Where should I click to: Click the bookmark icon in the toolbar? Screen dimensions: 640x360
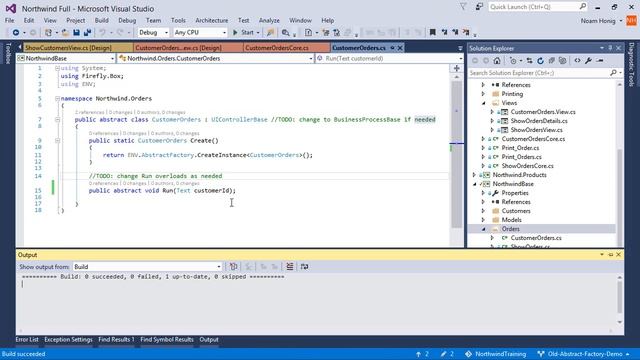click(433, 32)
